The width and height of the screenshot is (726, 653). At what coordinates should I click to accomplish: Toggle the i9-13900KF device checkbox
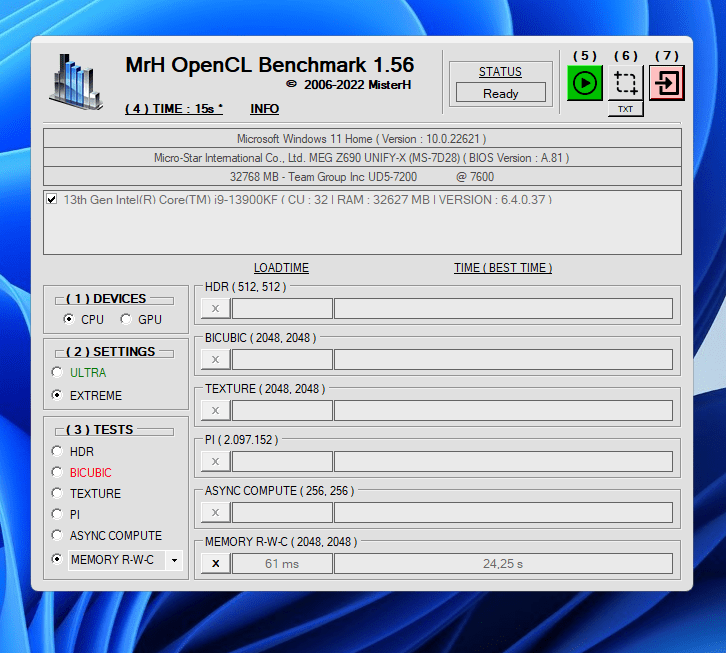[x=52, y=200]
